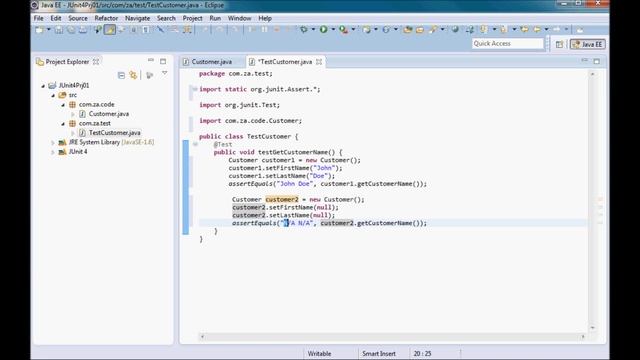Collapse the com.za.test package node

click(x=63, y=123)
